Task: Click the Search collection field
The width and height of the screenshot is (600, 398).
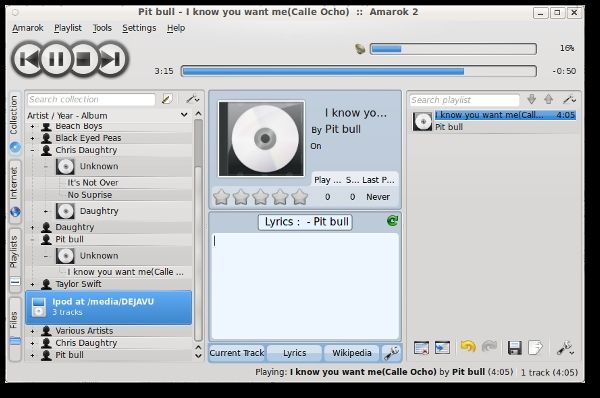Action: coord(91,100)
